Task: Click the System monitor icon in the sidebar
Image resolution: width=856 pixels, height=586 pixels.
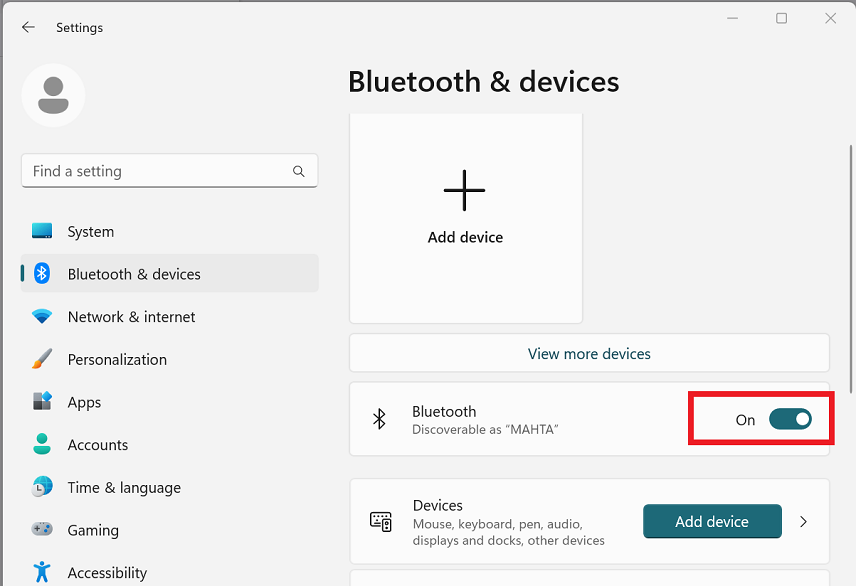Action: point(42,230)
